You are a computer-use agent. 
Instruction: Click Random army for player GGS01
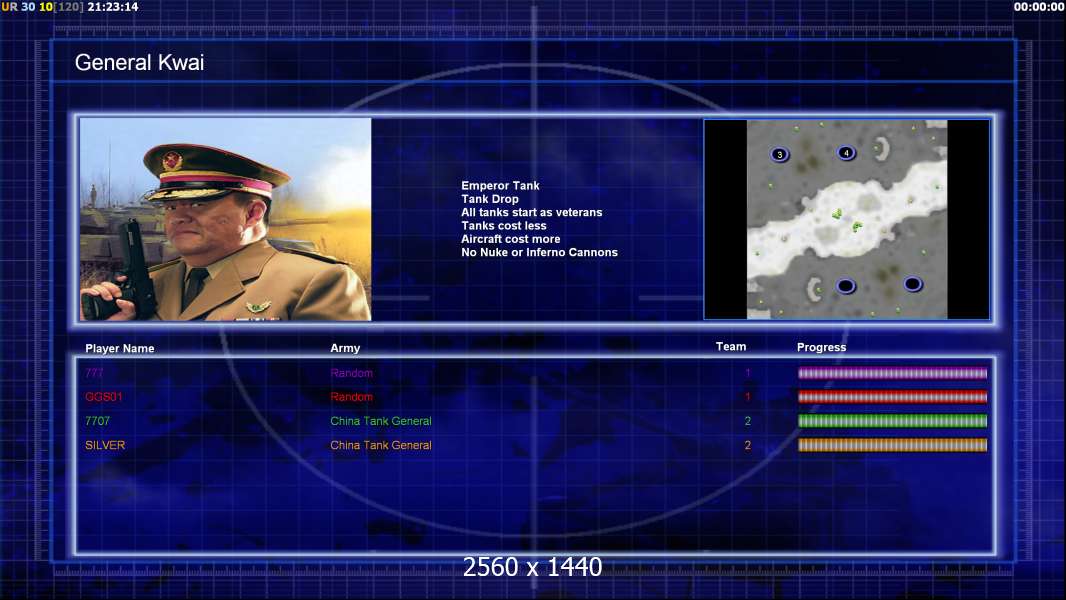click(351, 397)
